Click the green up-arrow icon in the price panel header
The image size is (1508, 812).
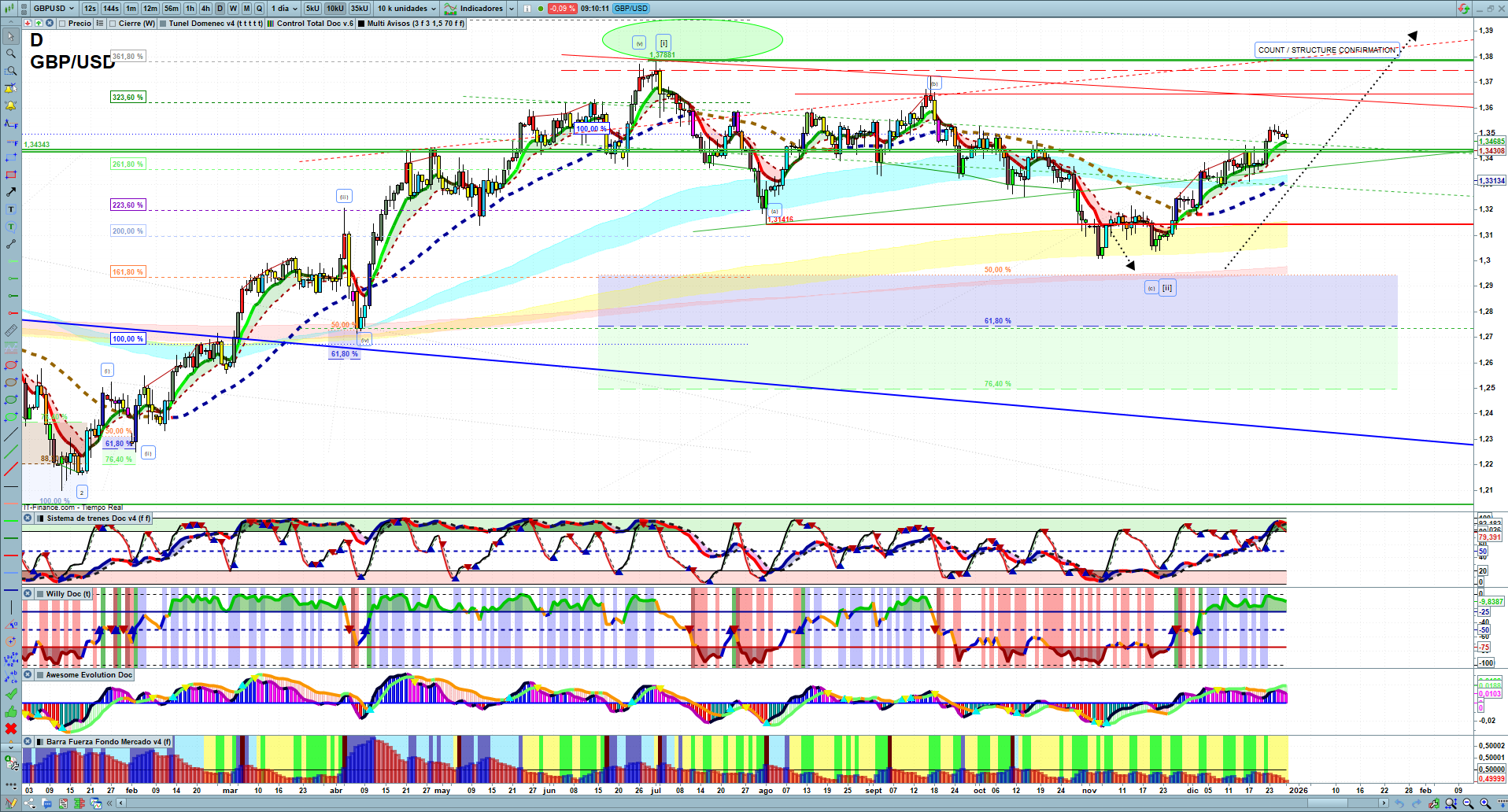pos(39,24)
